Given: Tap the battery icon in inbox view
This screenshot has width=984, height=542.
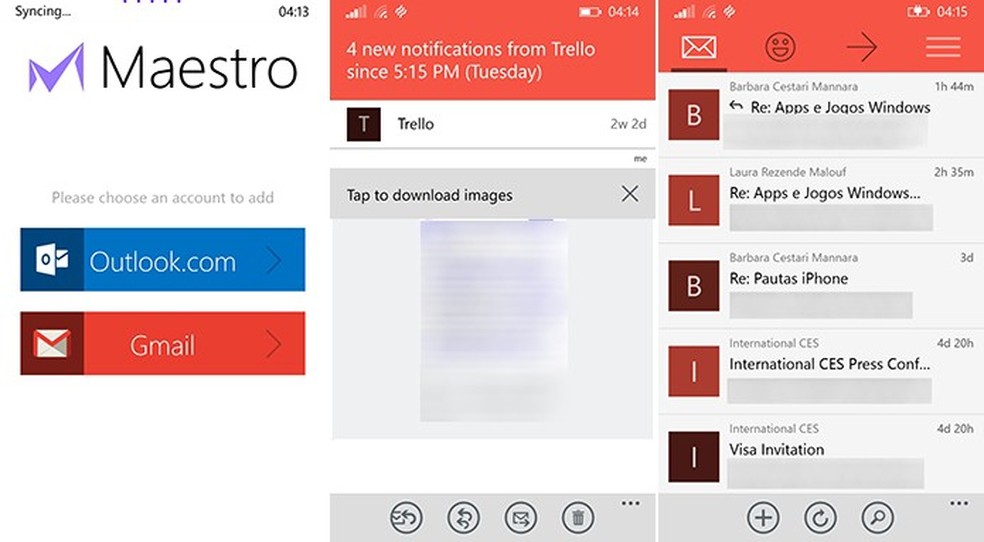Looking at the screenshot, I should (x=918, y=11).
